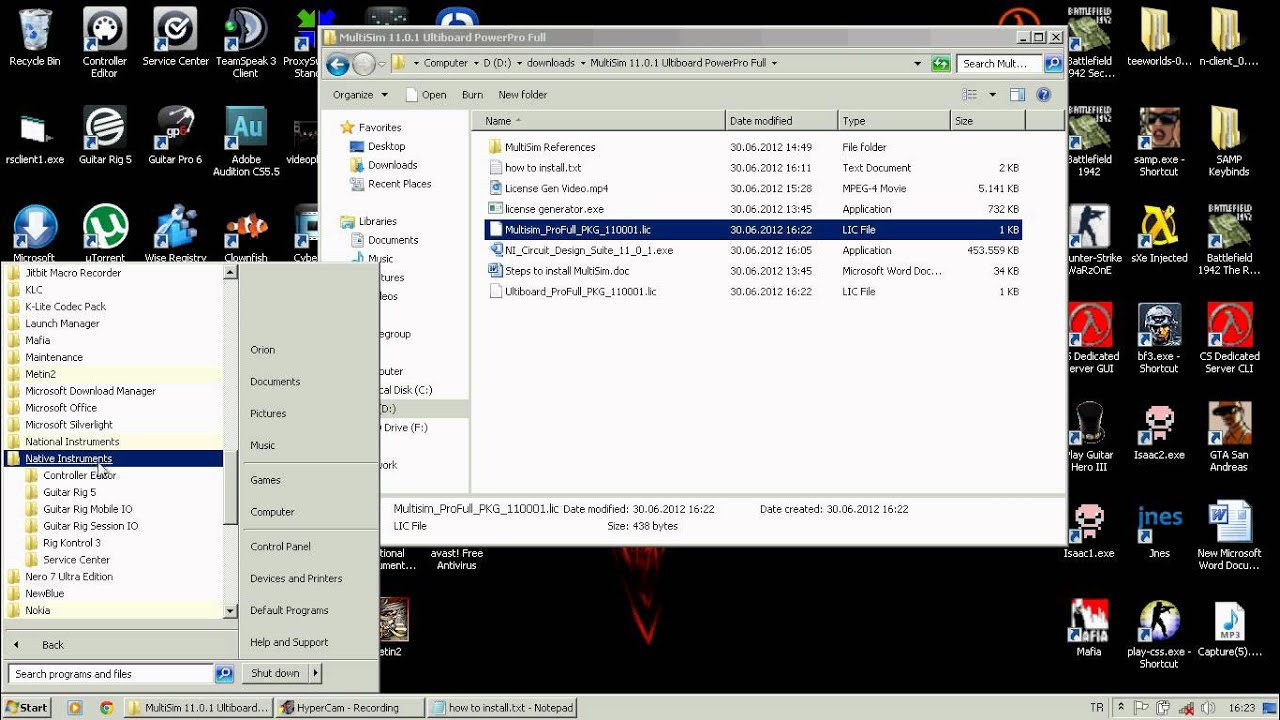Screen dimensions: 1280x720
Task: Open Guitar Pro 6 desktop icon
Action: point(175,136)
